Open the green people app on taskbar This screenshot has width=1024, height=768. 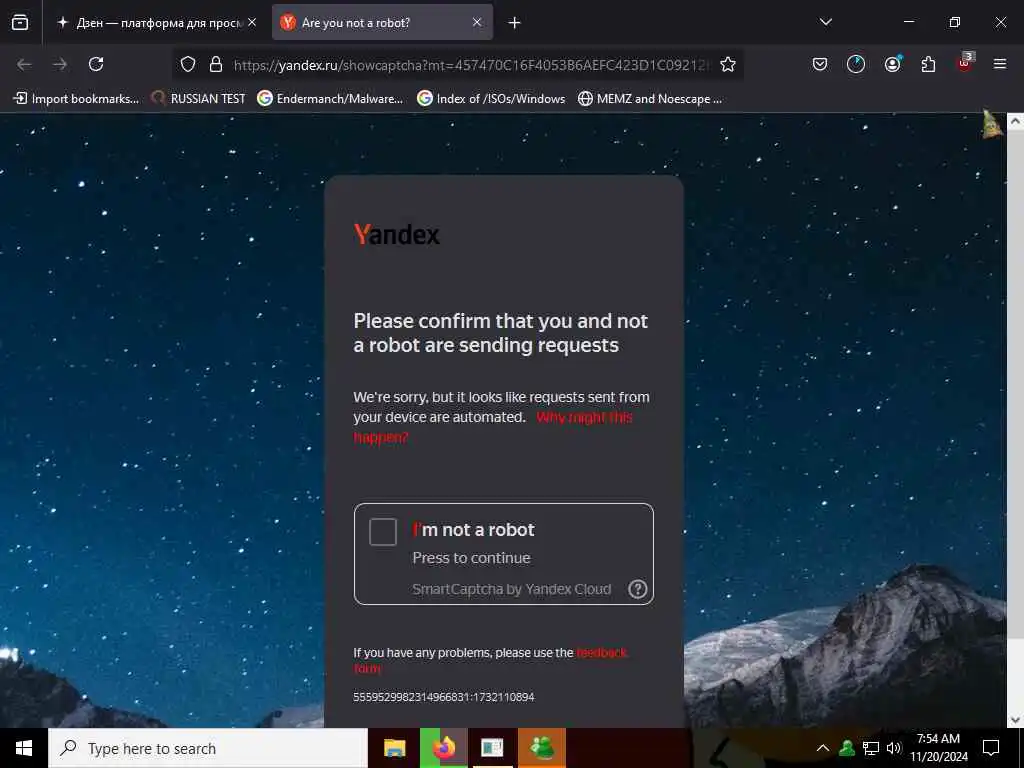click(542, 748)
